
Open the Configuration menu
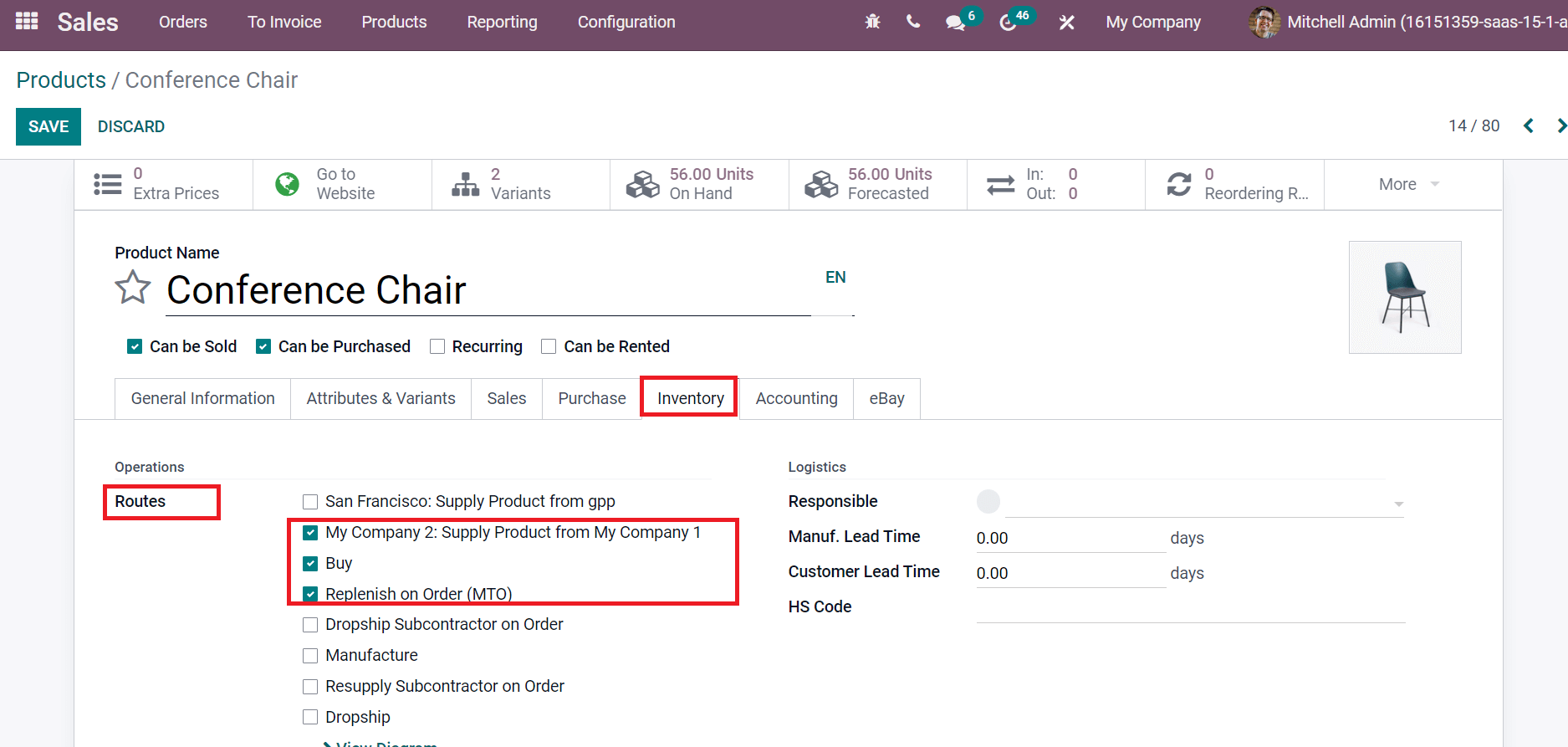point(626,22)
